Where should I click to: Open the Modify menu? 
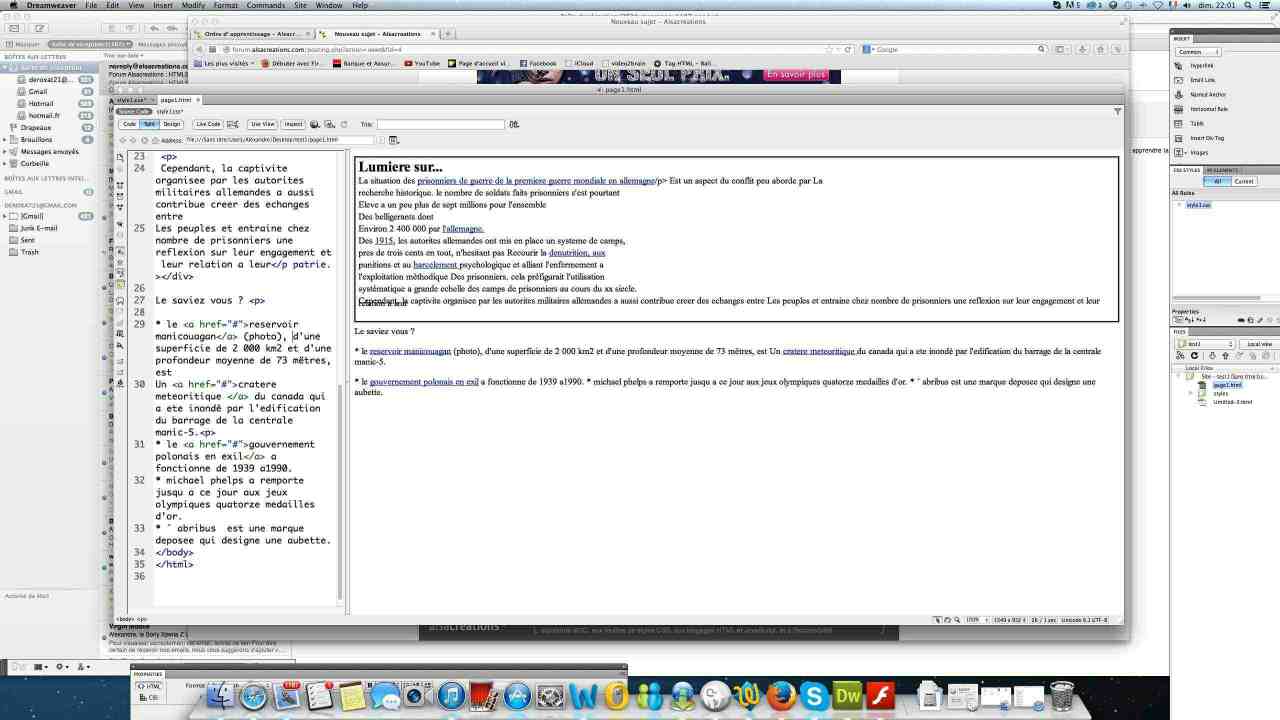[193, 5]
